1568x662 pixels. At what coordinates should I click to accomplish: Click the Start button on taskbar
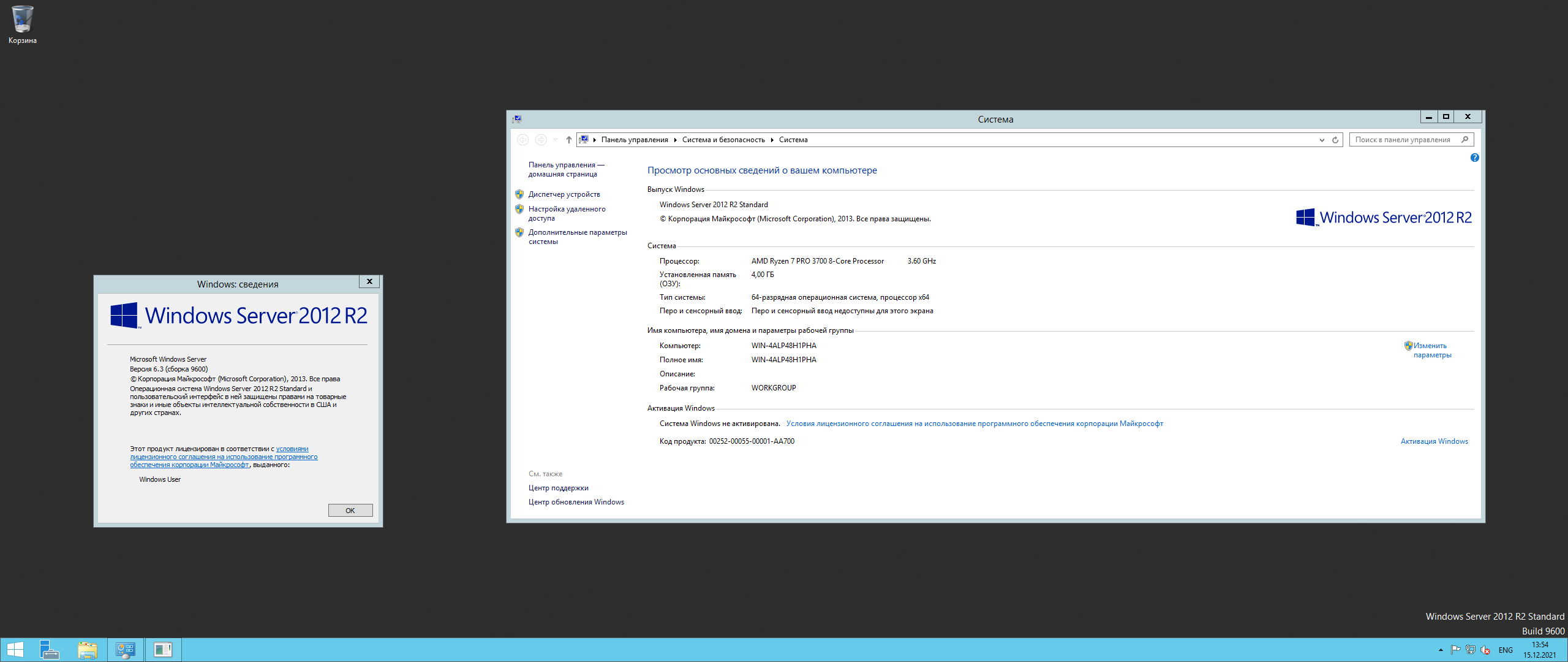pyautogui.click(x=14, y=650)
